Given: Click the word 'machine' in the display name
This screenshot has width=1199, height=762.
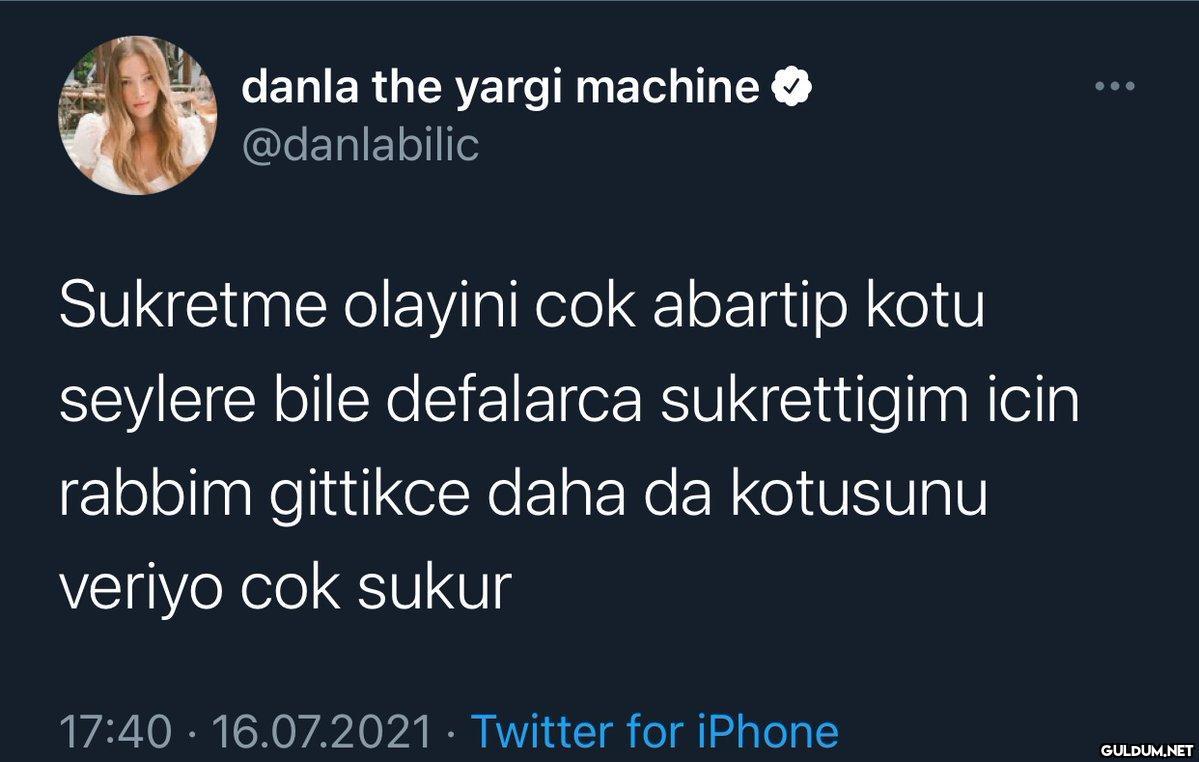Looking at the screenshot, I should click(x=668, y=86).
